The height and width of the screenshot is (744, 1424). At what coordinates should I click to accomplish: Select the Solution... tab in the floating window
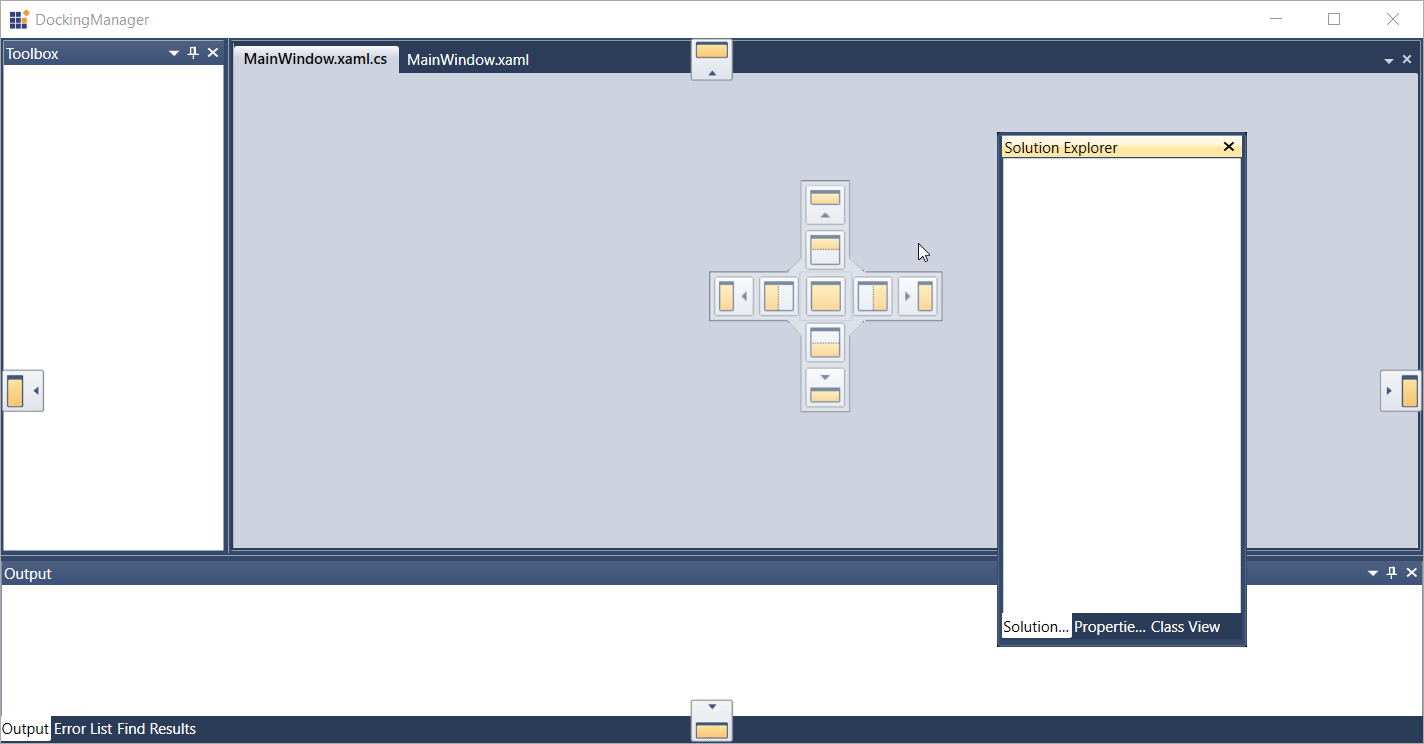(1037, 627)
